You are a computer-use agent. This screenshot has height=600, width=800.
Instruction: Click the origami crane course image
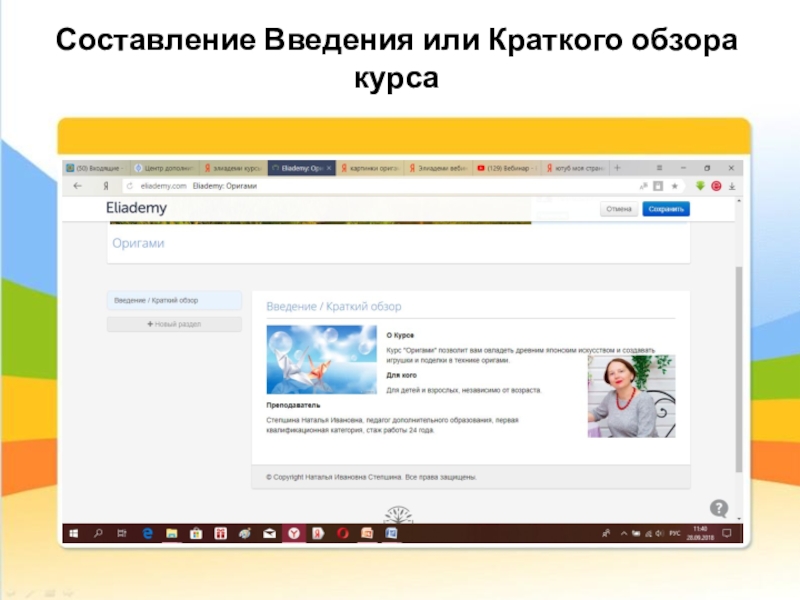click(321, 360)
